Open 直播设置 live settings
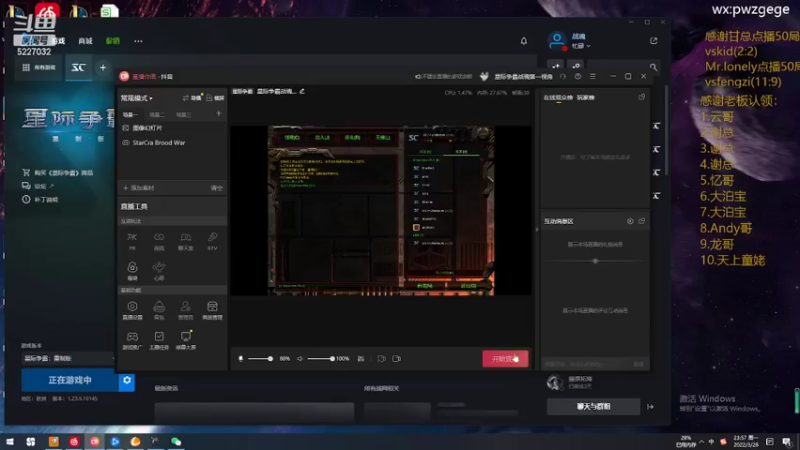 click(x=132, y=310)
